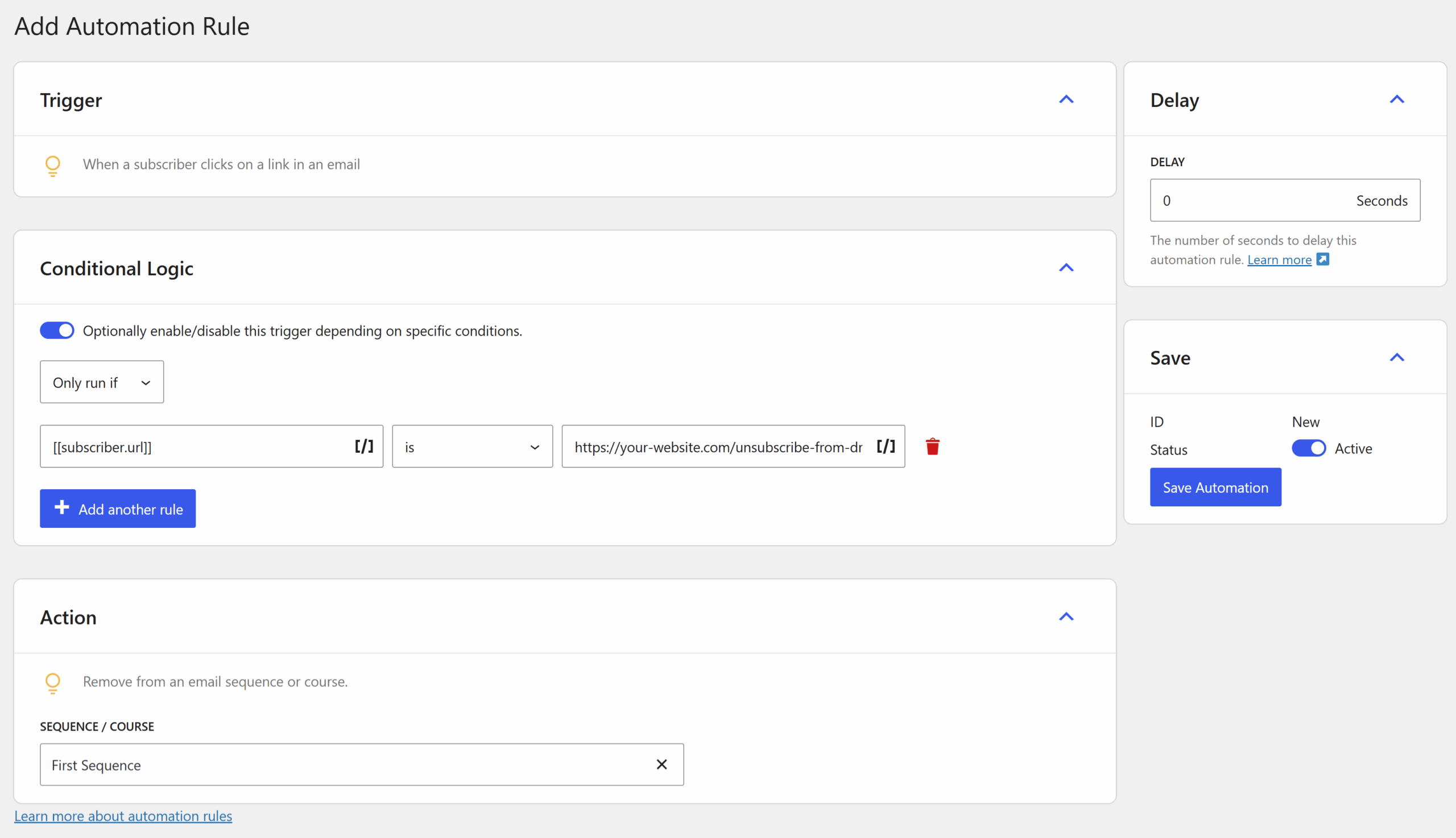Click the merge tag icon in URL value field
This screenshot has height=838, width=1456.
pyautogui.click(x=886, y=447)
